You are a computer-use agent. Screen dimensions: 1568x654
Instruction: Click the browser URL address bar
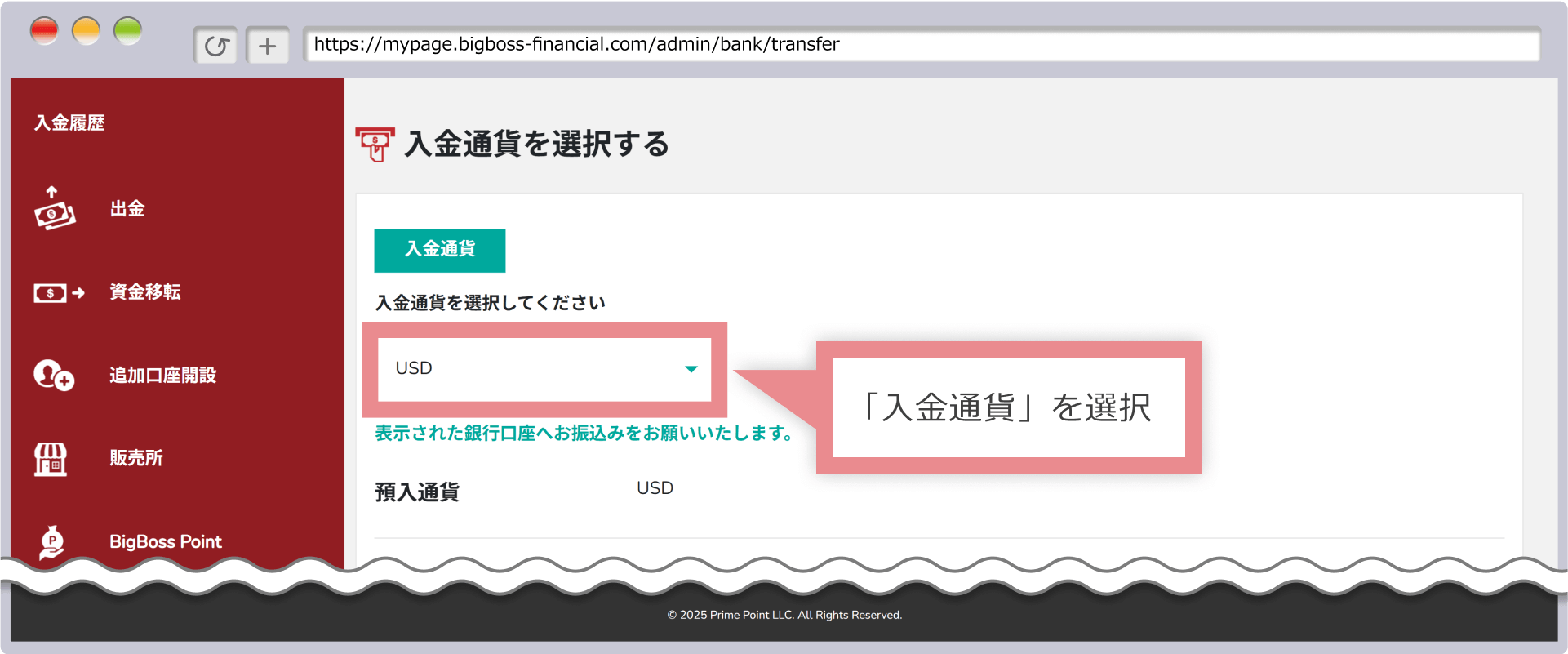(x=921, y=44)
